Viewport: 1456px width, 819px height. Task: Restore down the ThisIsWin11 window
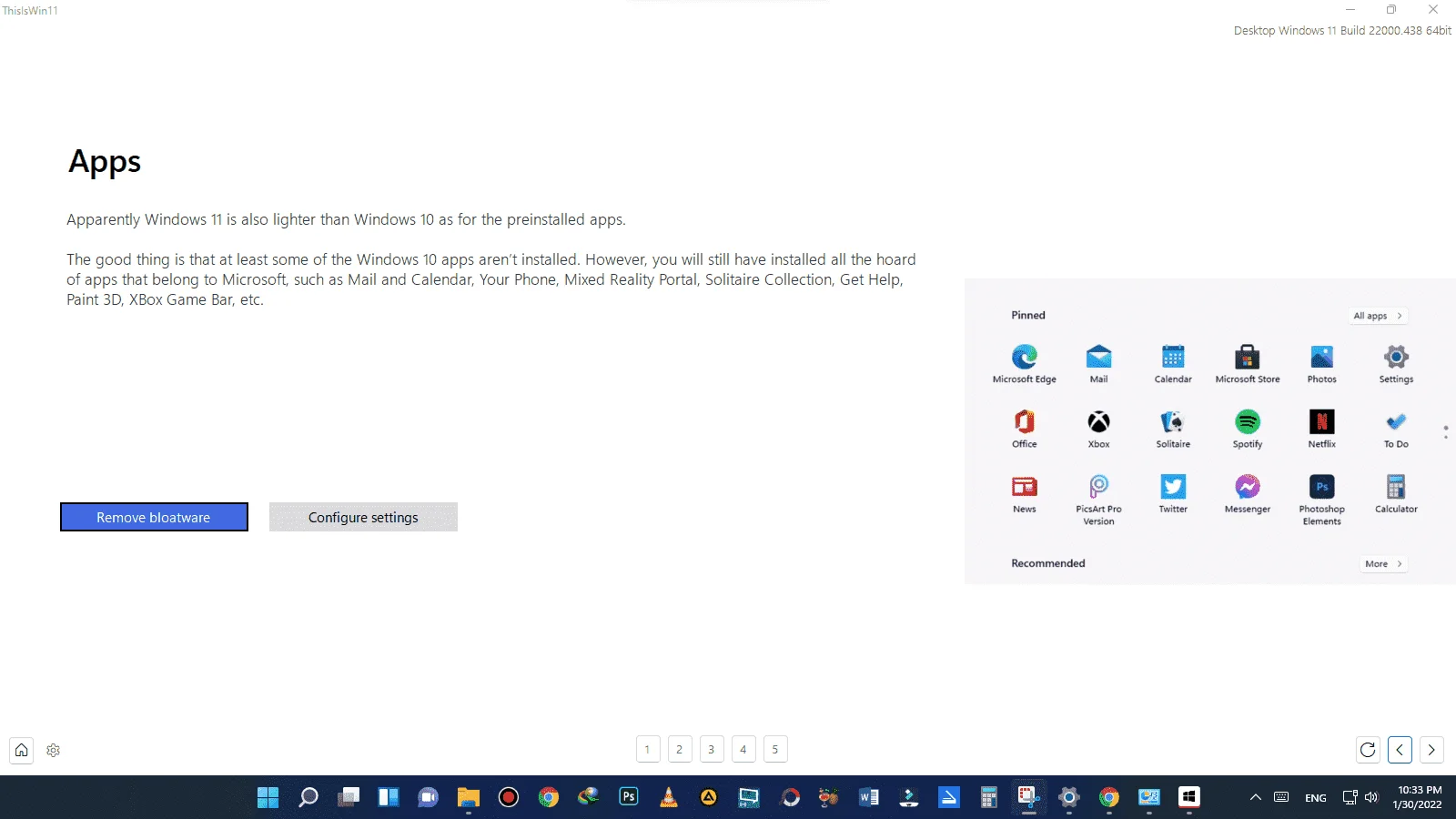1391,10
